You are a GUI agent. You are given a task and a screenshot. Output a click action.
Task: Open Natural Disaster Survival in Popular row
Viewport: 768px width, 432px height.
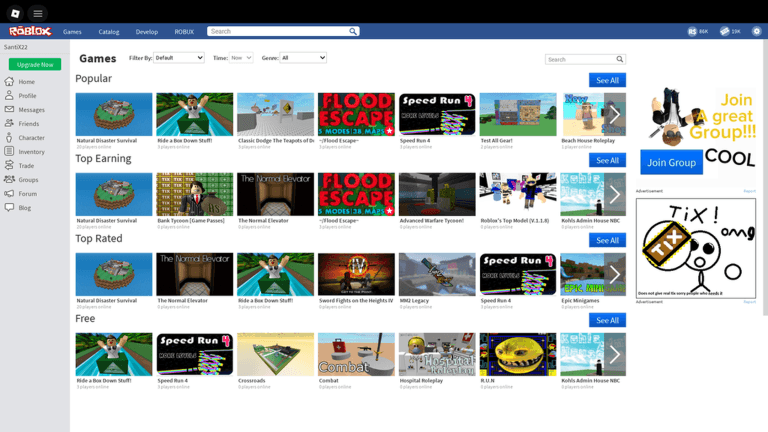(114, 114)
